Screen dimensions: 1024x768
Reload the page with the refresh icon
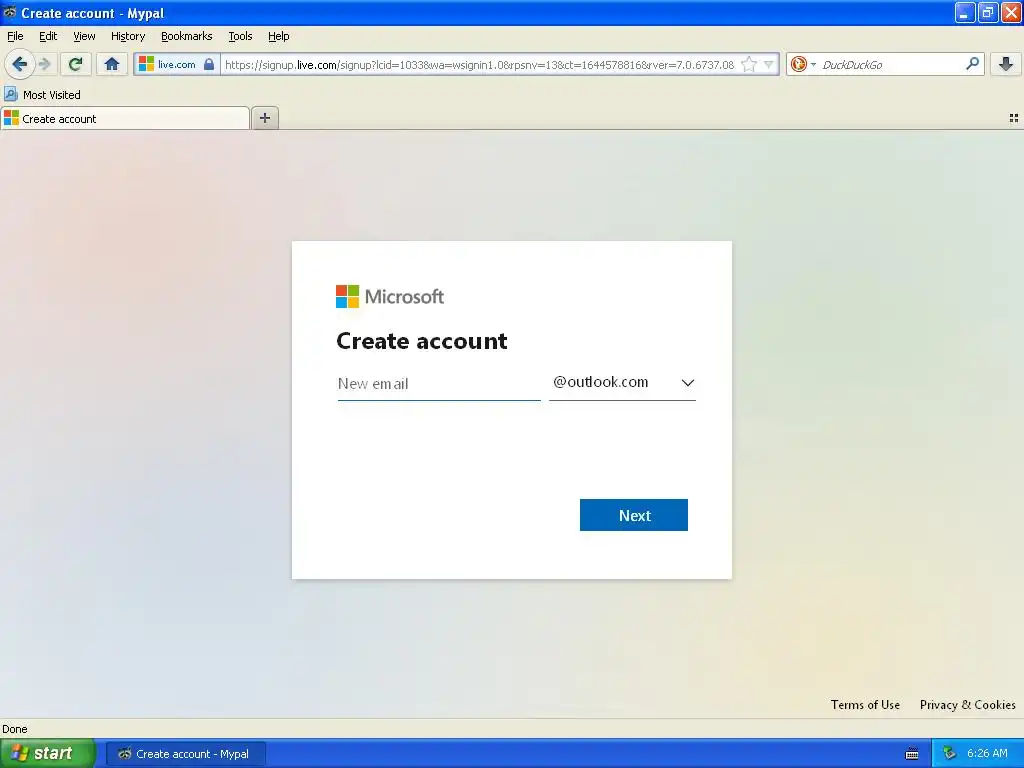click(x=76, y=64)
